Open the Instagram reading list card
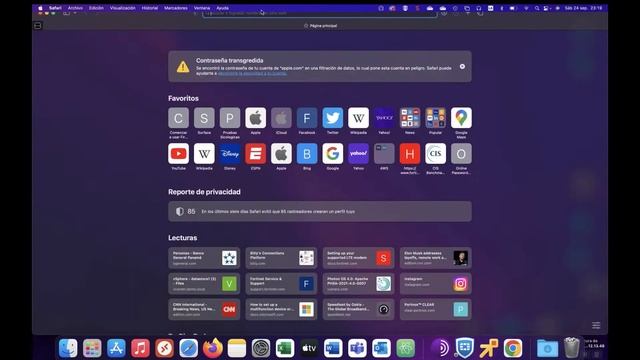640x360 pixels. pyautogui.click(x=436, y=284)
